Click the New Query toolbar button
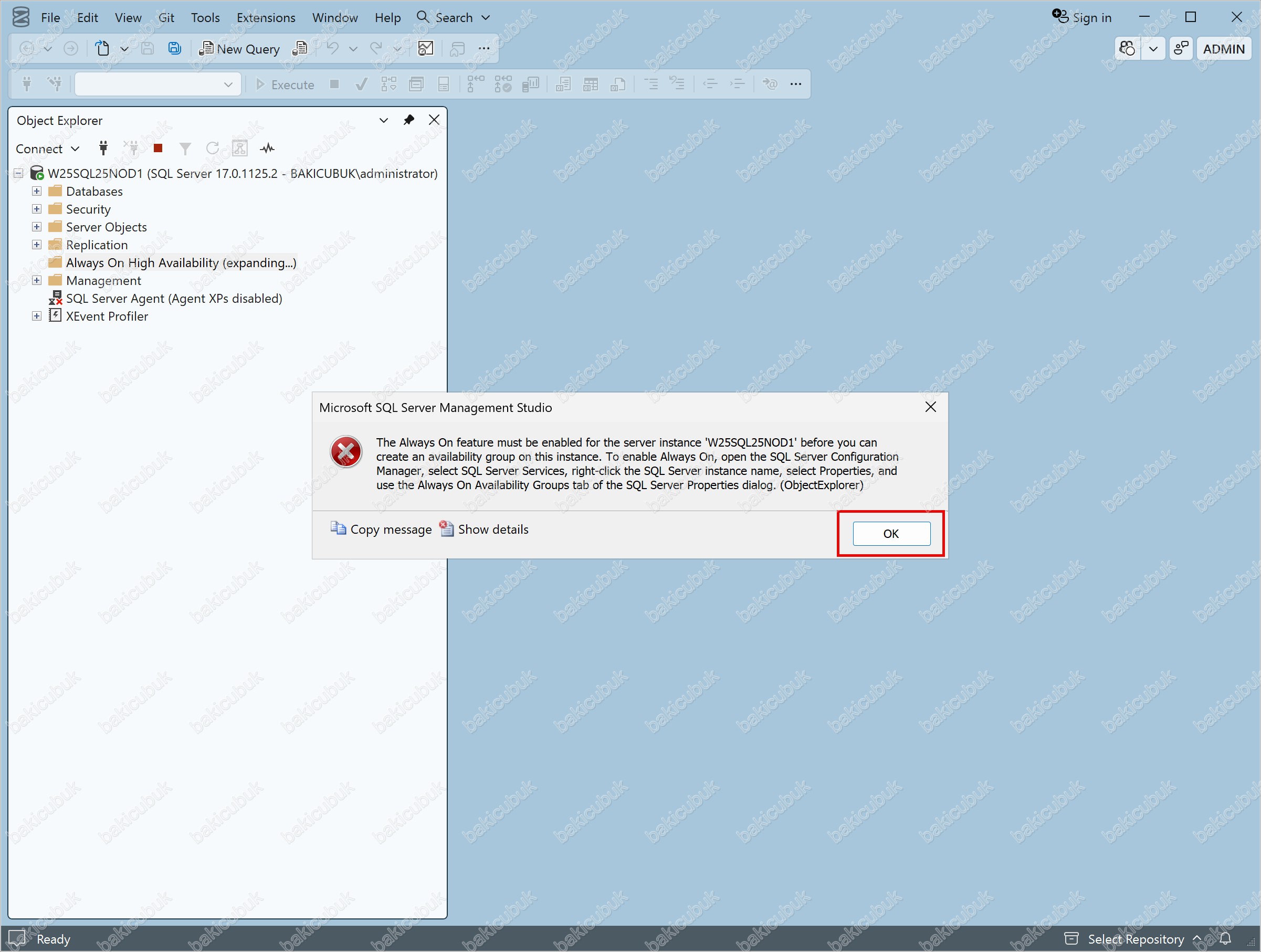The height and width of the screenshot is (952, 1261). (239, 49)
